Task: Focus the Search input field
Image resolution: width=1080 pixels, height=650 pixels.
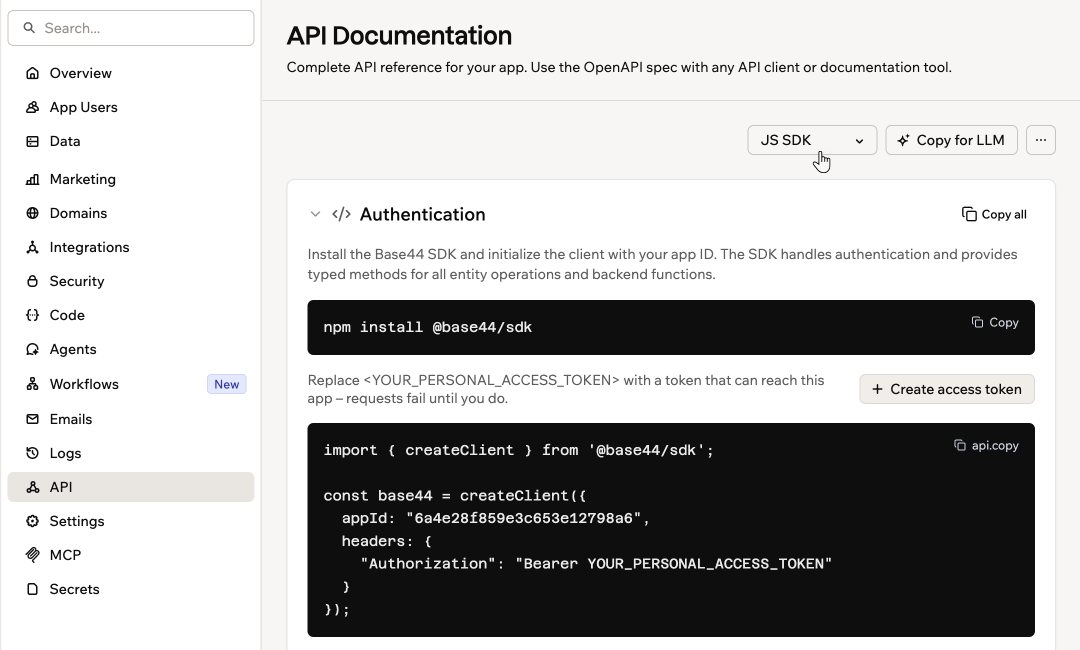Action: tap(131, 28)
